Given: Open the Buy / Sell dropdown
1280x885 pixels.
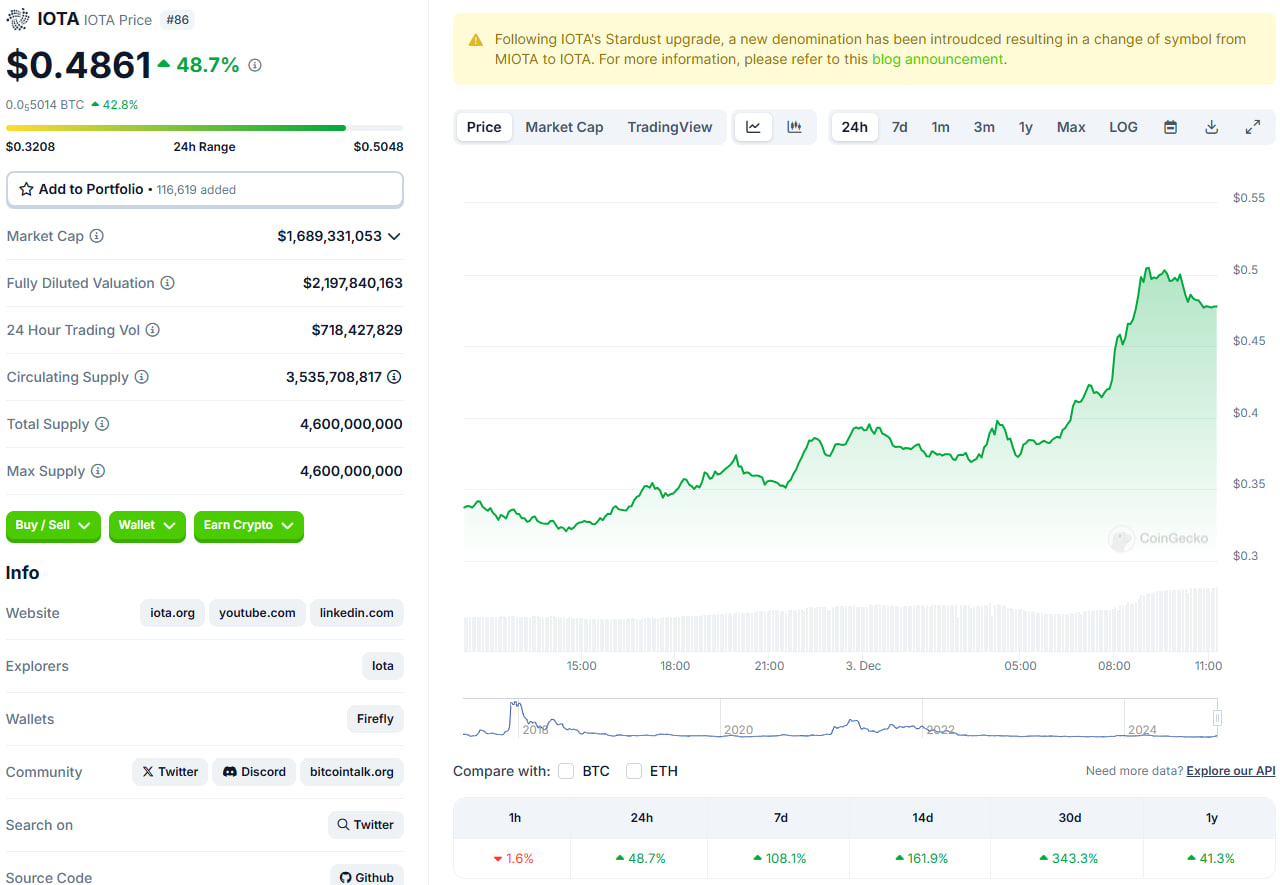Looking at the screenshot, I should [x=54, y=525].
